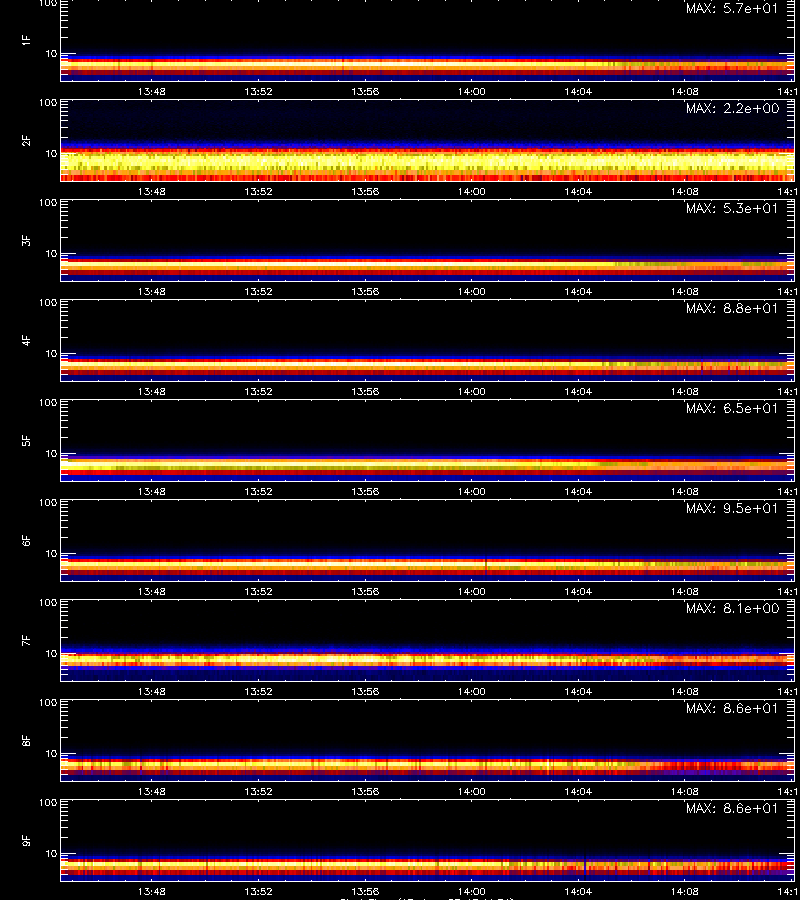Click the 100 tick label of 7F panel
Image resolution: width=800 pixels, height=900 pixels.
tap(48, 603)
